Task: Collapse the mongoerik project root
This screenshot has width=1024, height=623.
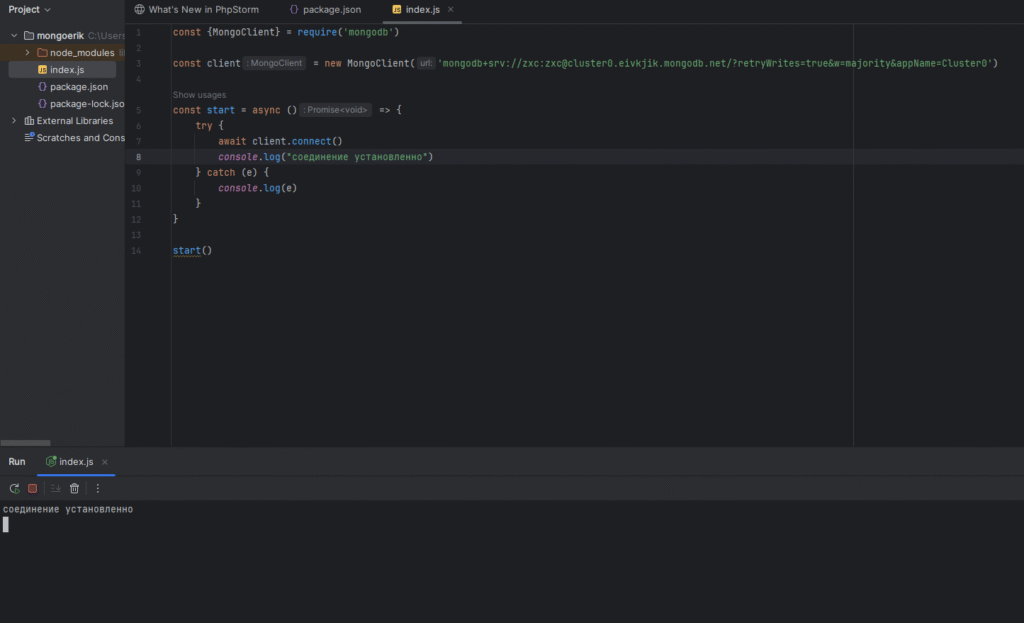Action: (13, 36)
